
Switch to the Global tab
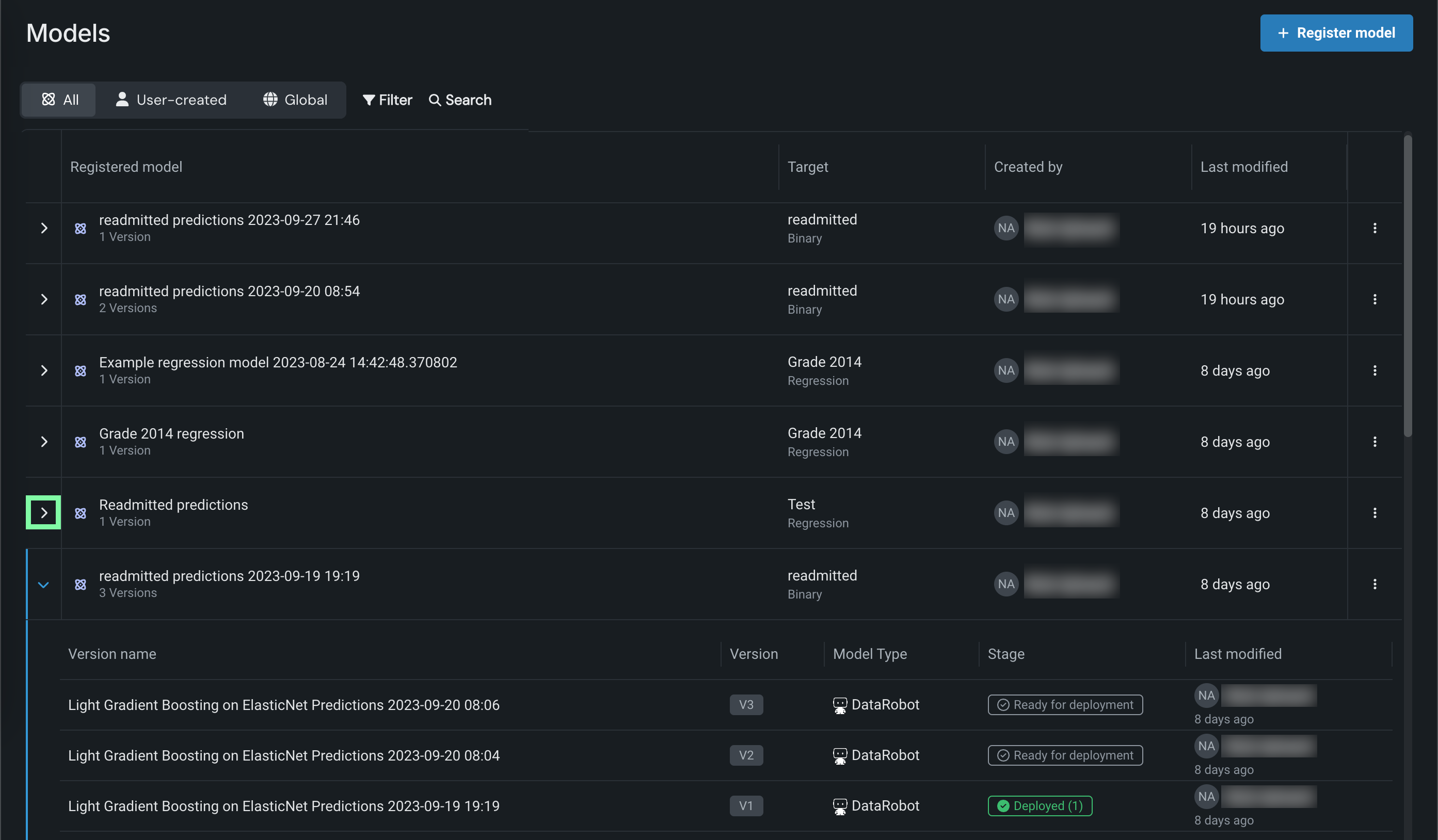[295, 100]
